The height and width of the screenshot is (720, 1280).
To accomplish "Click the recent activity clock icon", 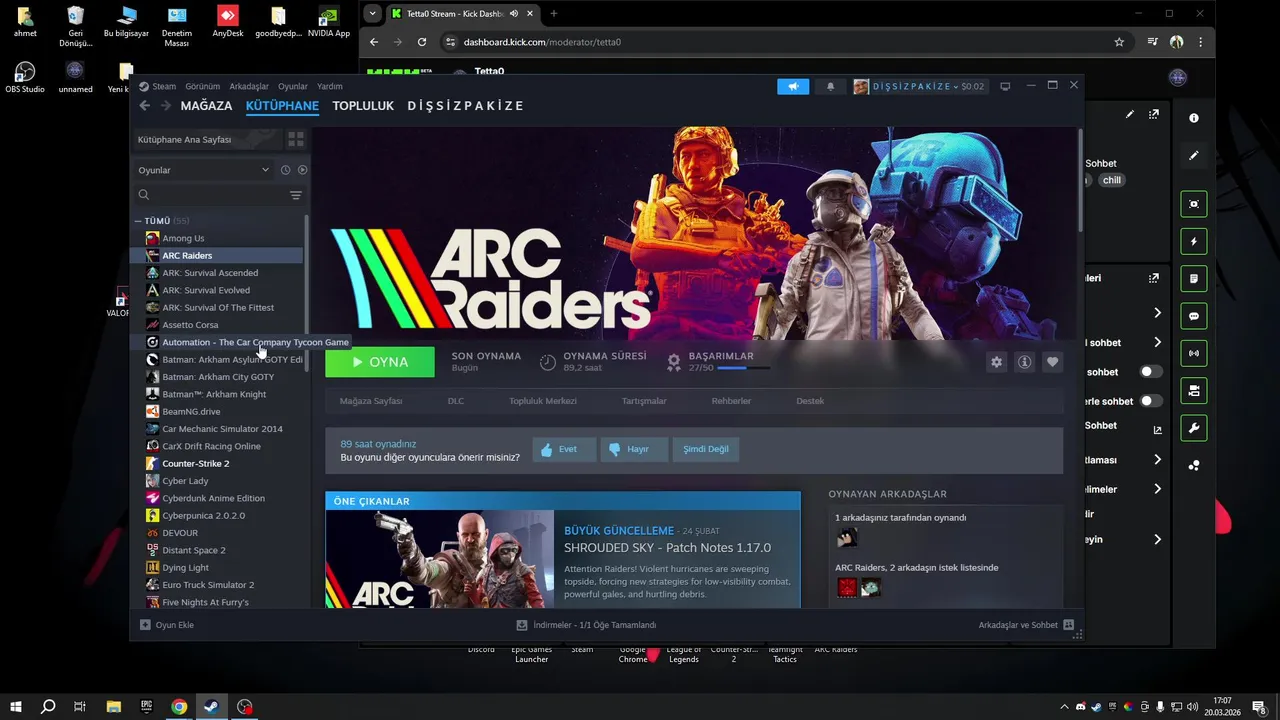I will coord(285,170).
